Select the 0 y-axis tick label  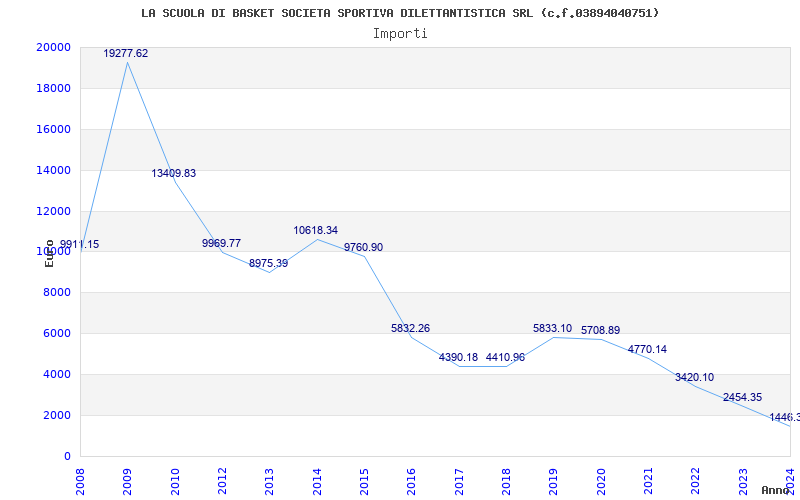[67, 456]
